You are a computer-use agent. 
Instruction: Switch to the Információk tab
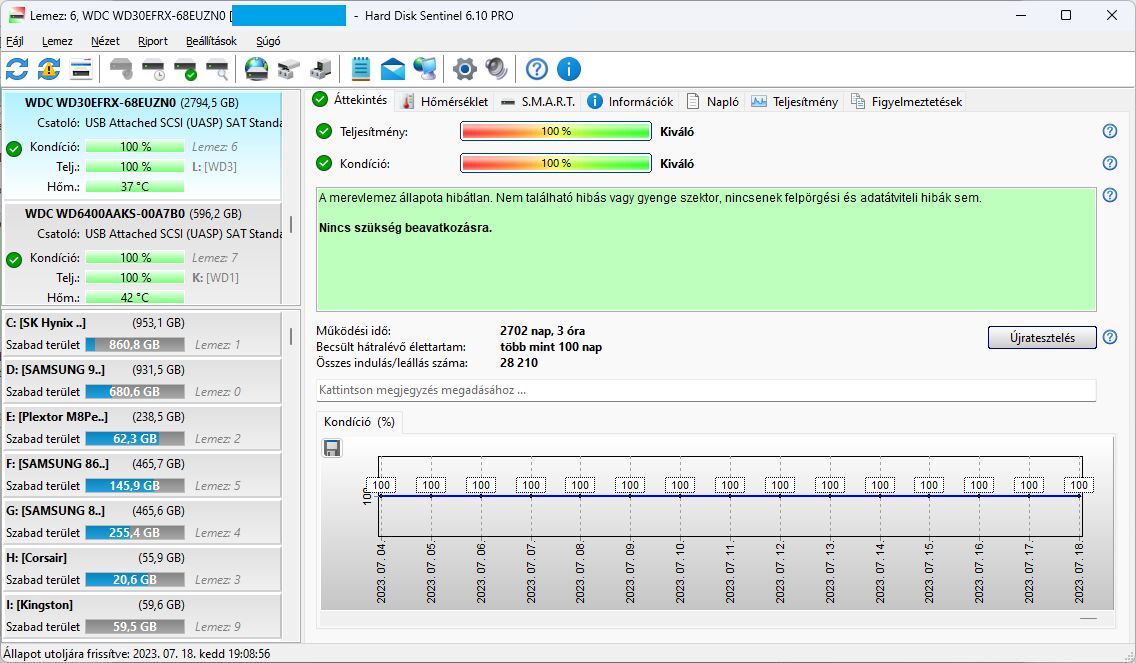pos(630,101)
